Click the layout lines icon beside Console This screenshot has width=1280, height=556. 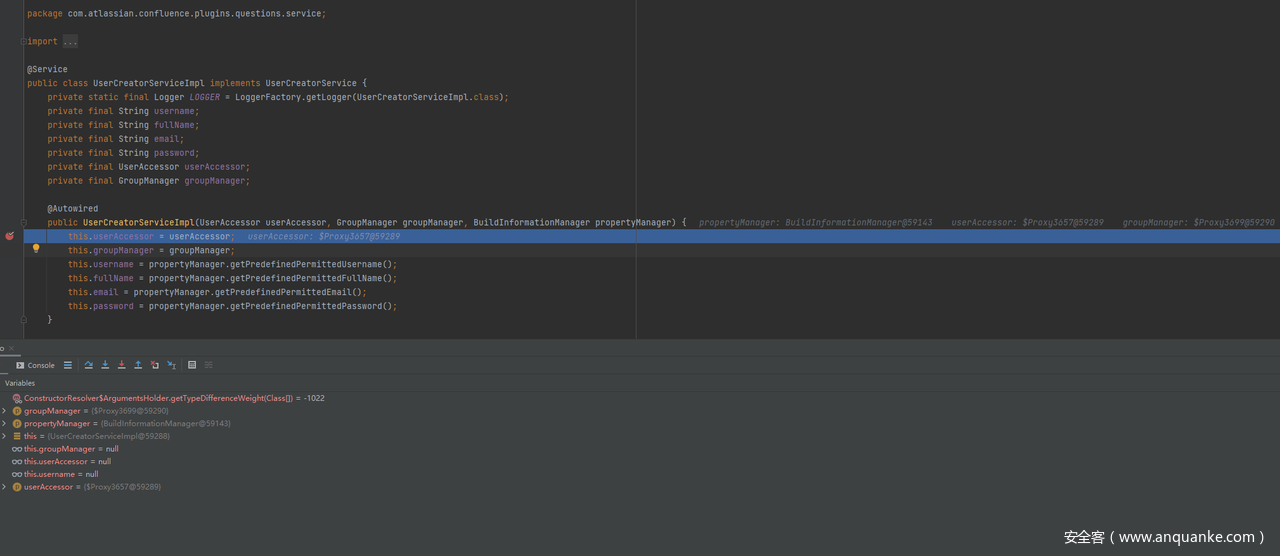68,365
